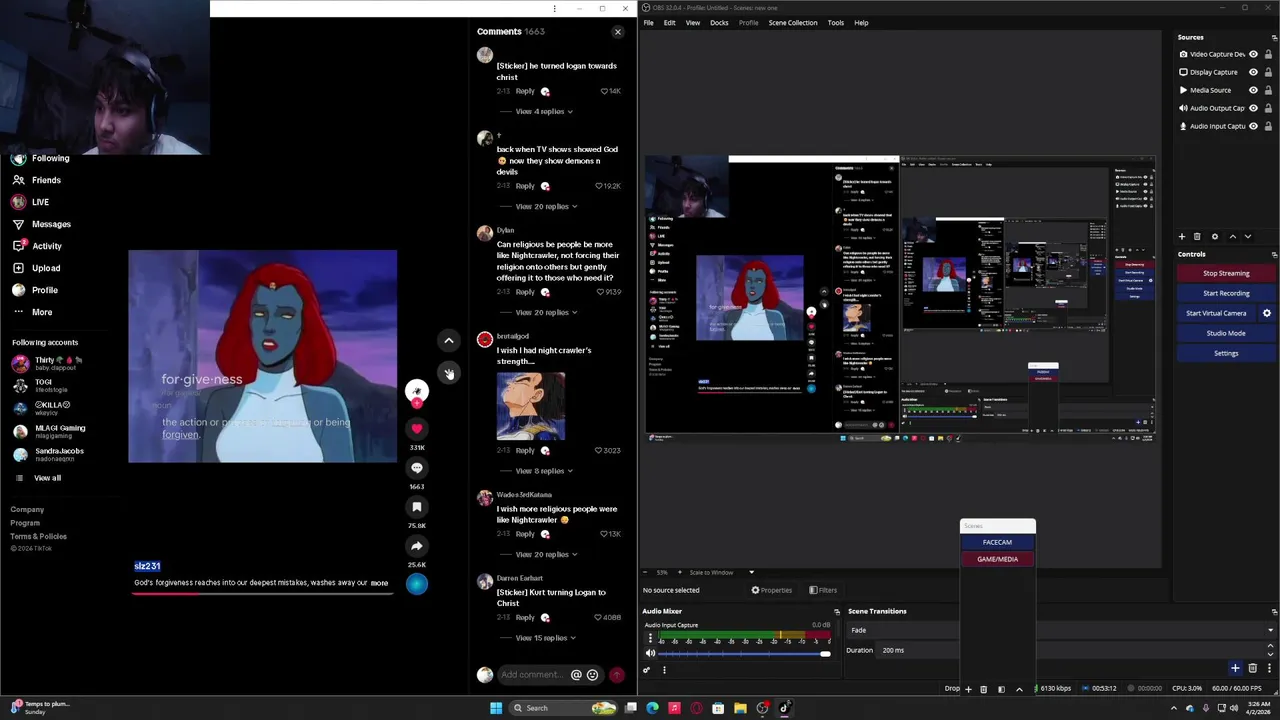Viewport: 1280px width, 720px height.
Task: Open OBS Edit menu
Action: coord(669,23)
